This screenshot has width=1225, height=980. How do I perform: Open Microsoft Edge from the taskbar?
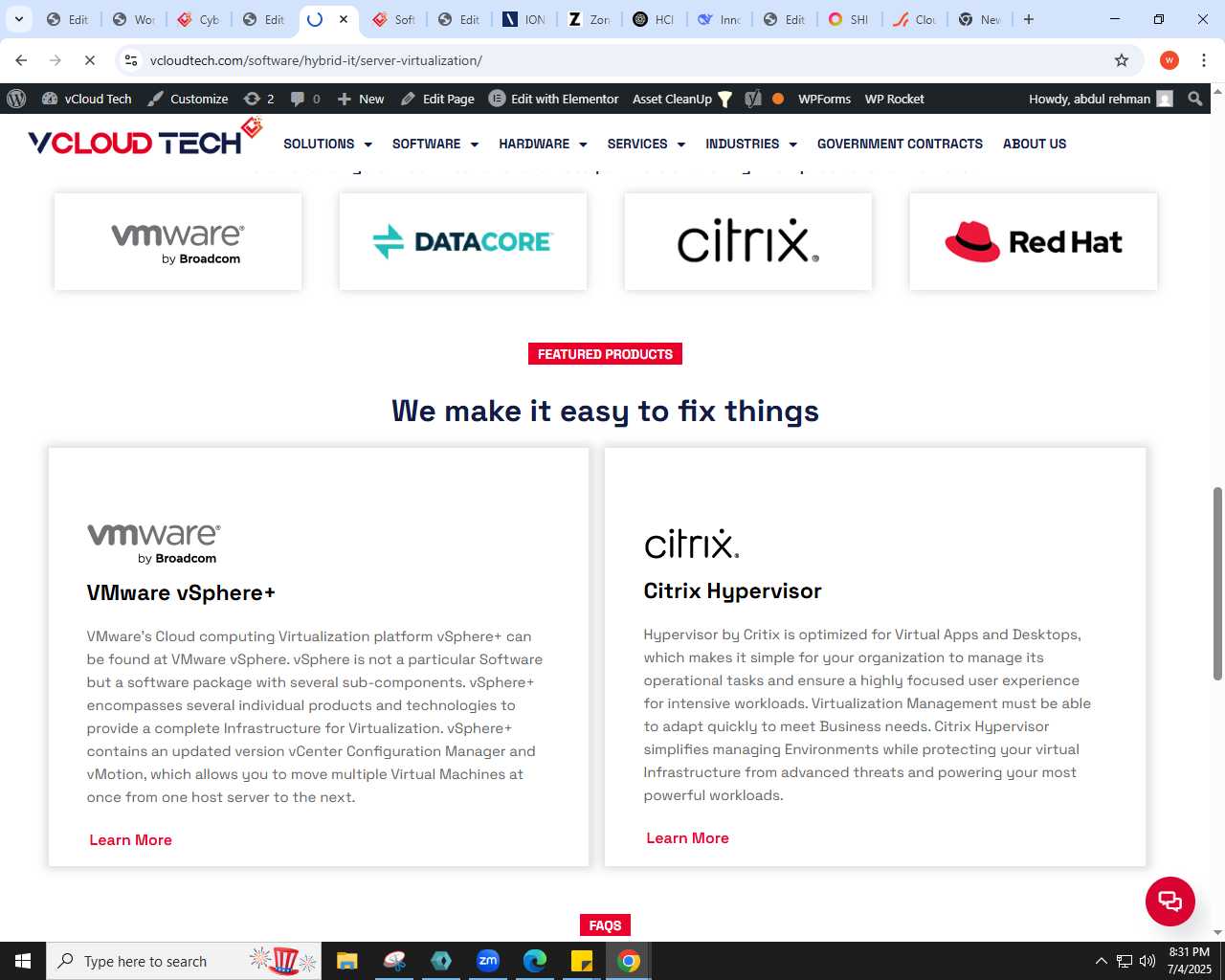[535, 961]
